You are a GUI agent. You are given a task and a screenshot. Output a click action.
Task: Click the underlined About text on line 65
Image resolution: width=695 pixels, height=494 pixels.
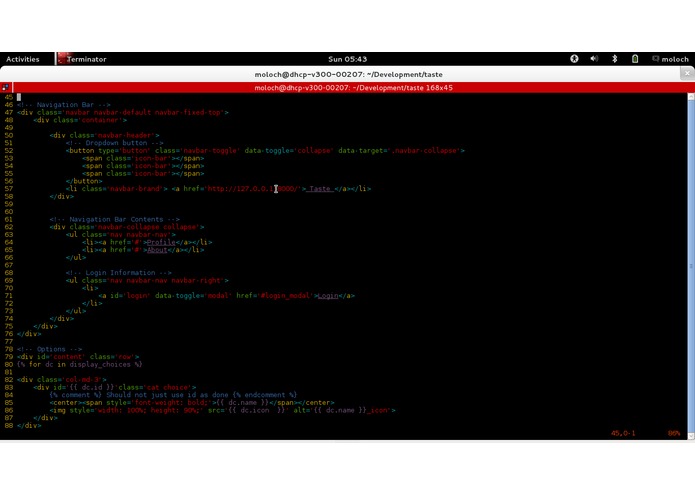click(157, 250)
